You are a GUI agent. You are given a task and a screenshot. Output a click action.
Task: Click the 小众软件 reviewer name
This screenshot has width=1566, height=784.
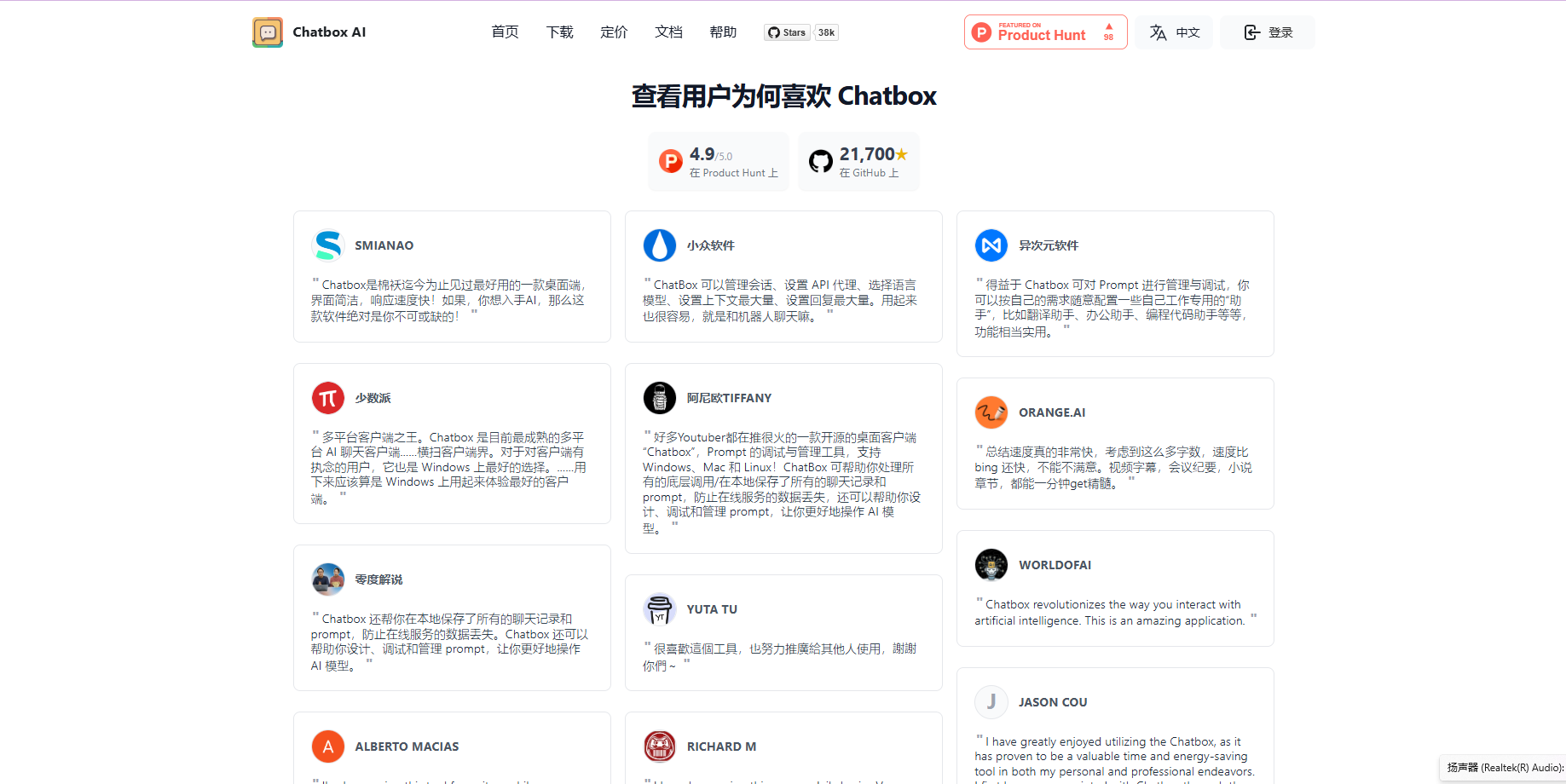click(x=711, y=245)
